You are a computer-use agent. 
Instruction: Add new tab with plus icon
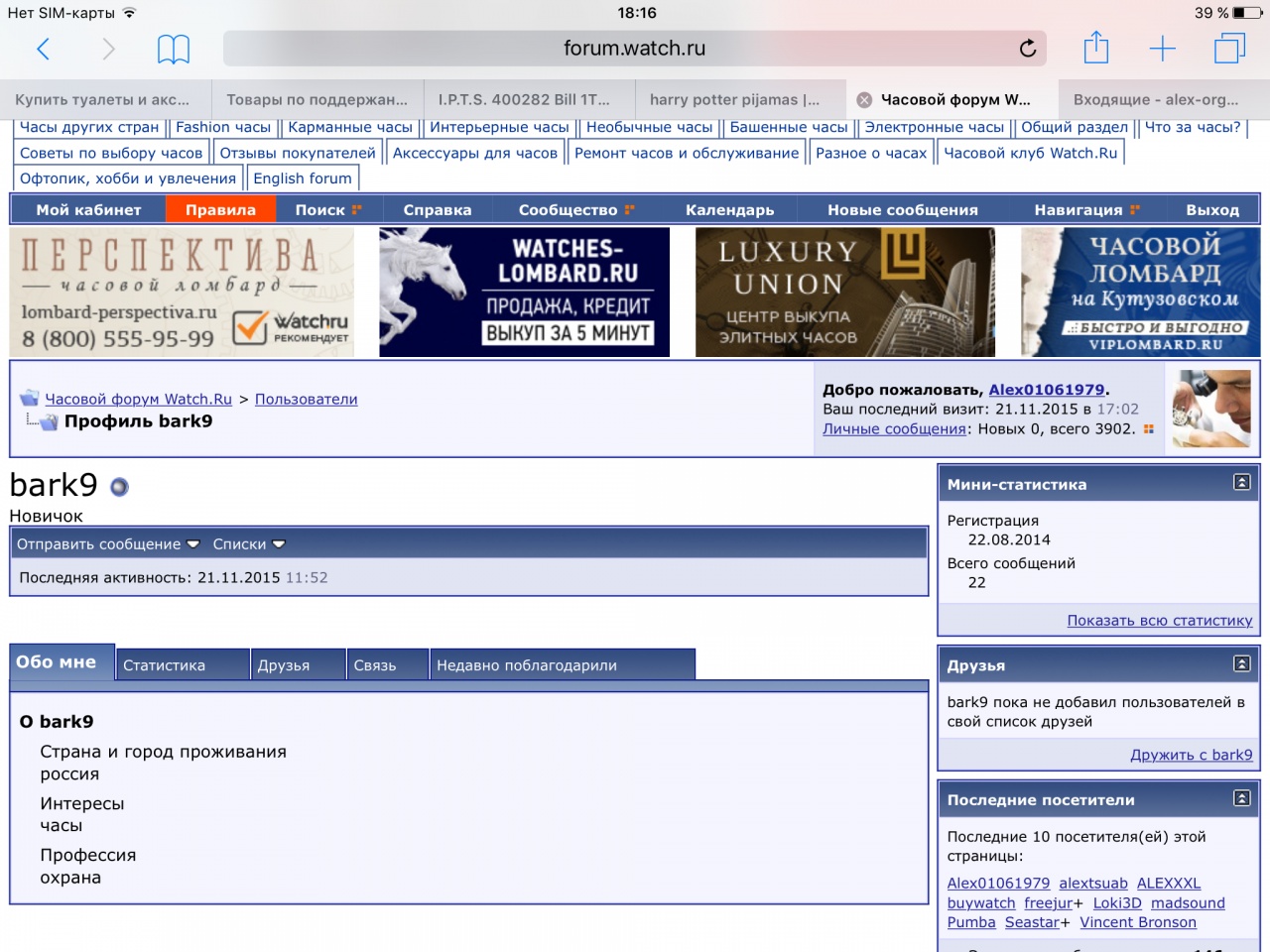click(x=1162, y=49)
